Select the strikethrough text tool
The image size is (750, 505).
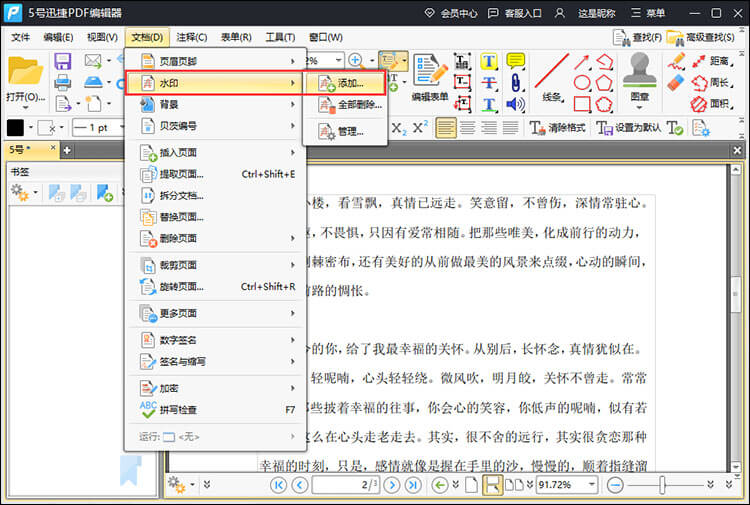click(488, 83)
